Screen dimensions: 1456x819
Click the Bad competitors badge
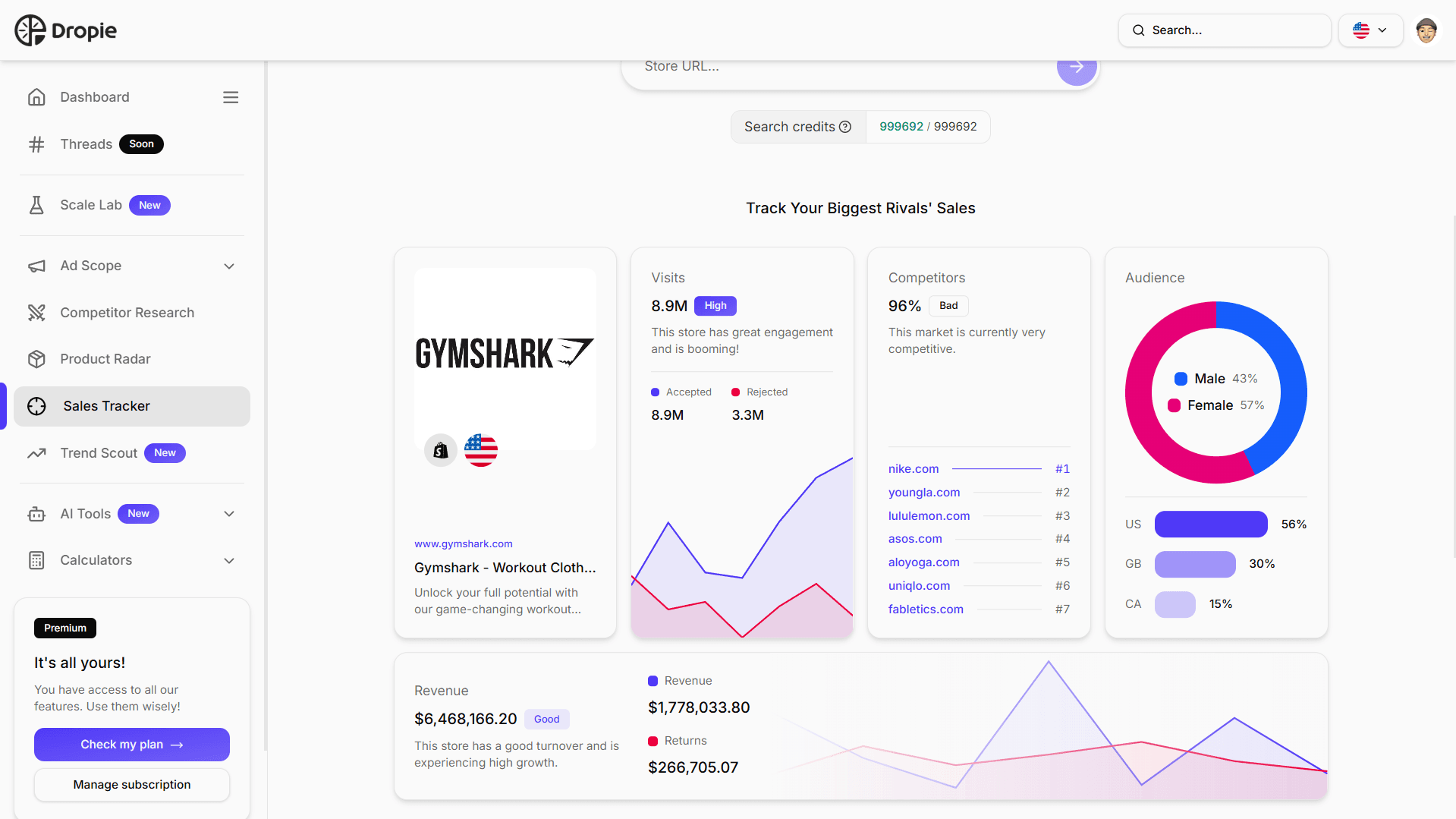click(948, 306)
